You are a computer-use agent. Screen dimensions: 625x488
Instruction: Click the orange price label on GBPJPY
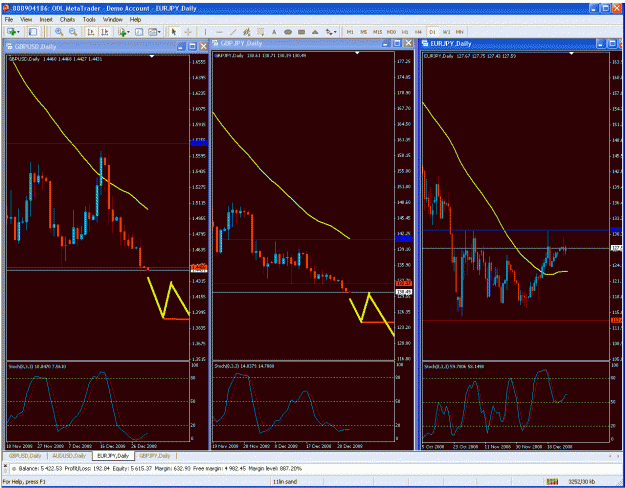[x=404, y=283]
